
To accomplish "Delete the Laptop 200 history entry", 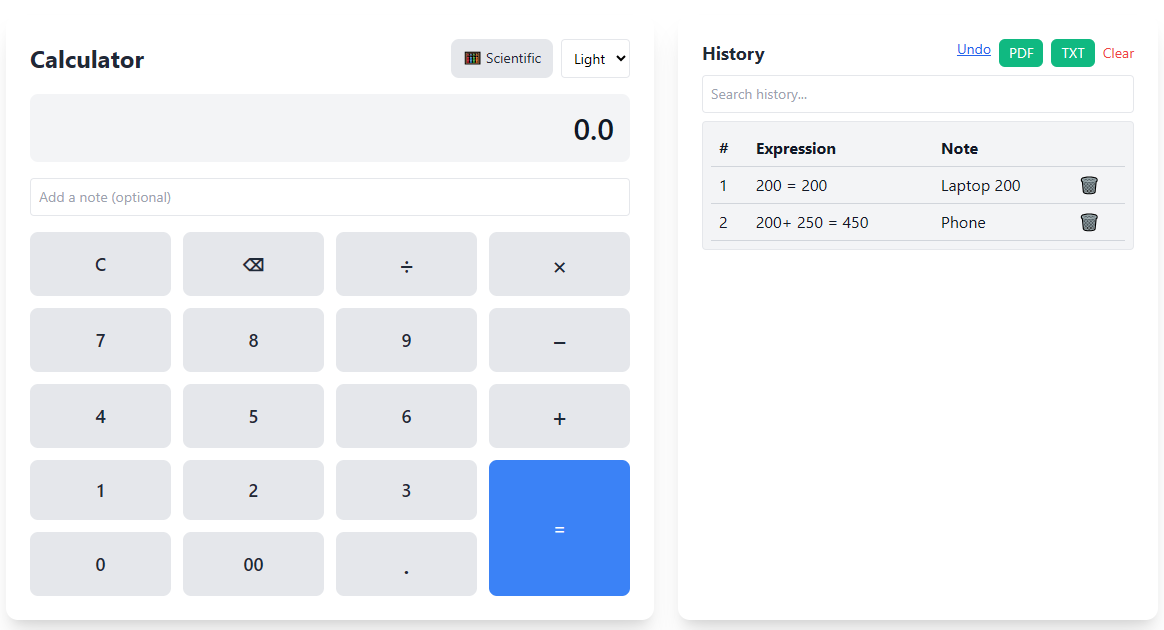I will click(1089, 185).
